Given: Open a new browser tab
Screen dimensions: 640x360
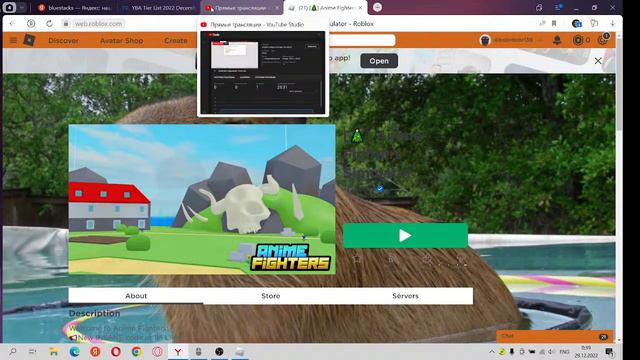Looking at the screenshot, I should pyautogui.click(x=378, y=7).
